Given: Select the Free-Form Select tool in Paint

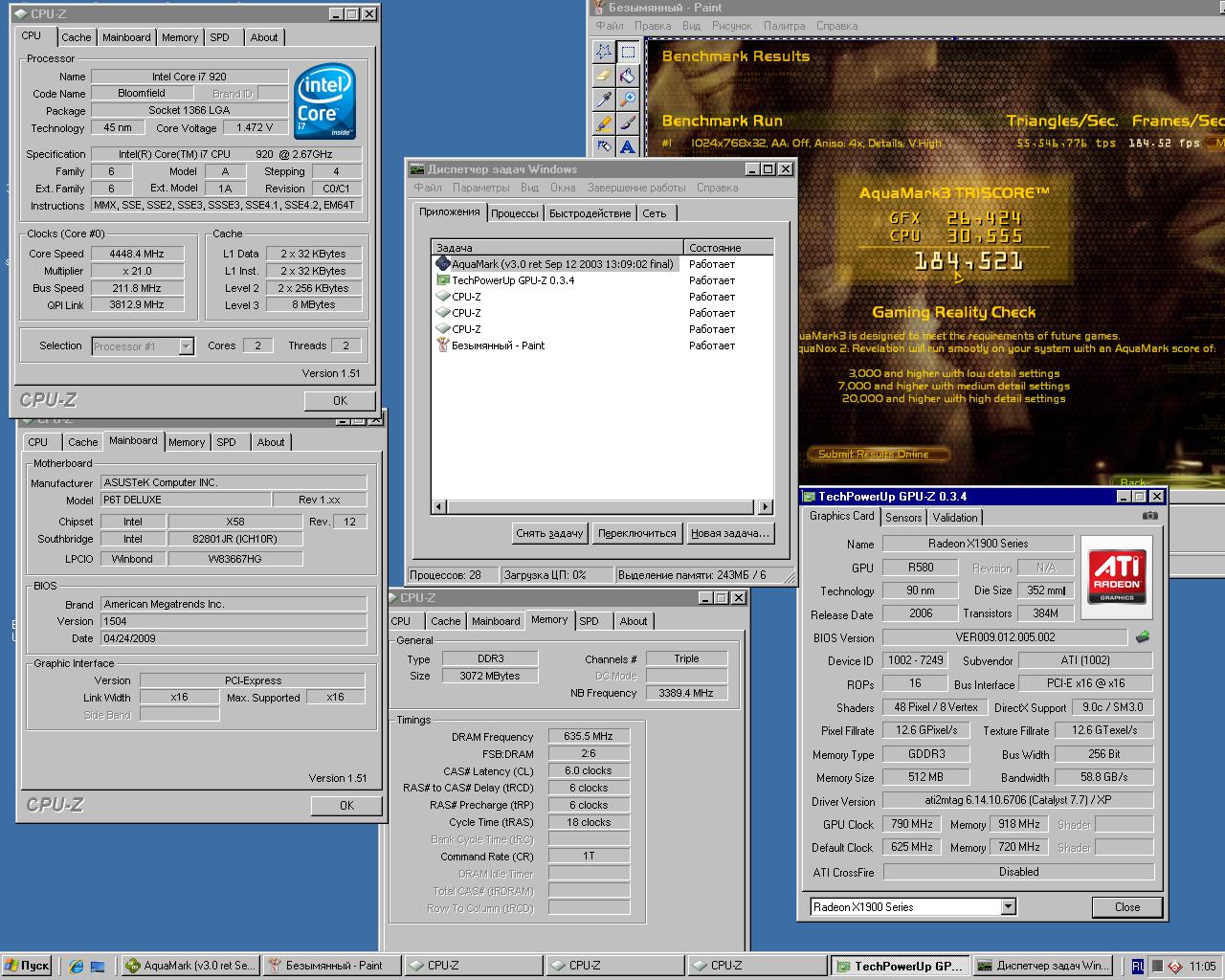Looking at the screenshot, I should point(604,51).
